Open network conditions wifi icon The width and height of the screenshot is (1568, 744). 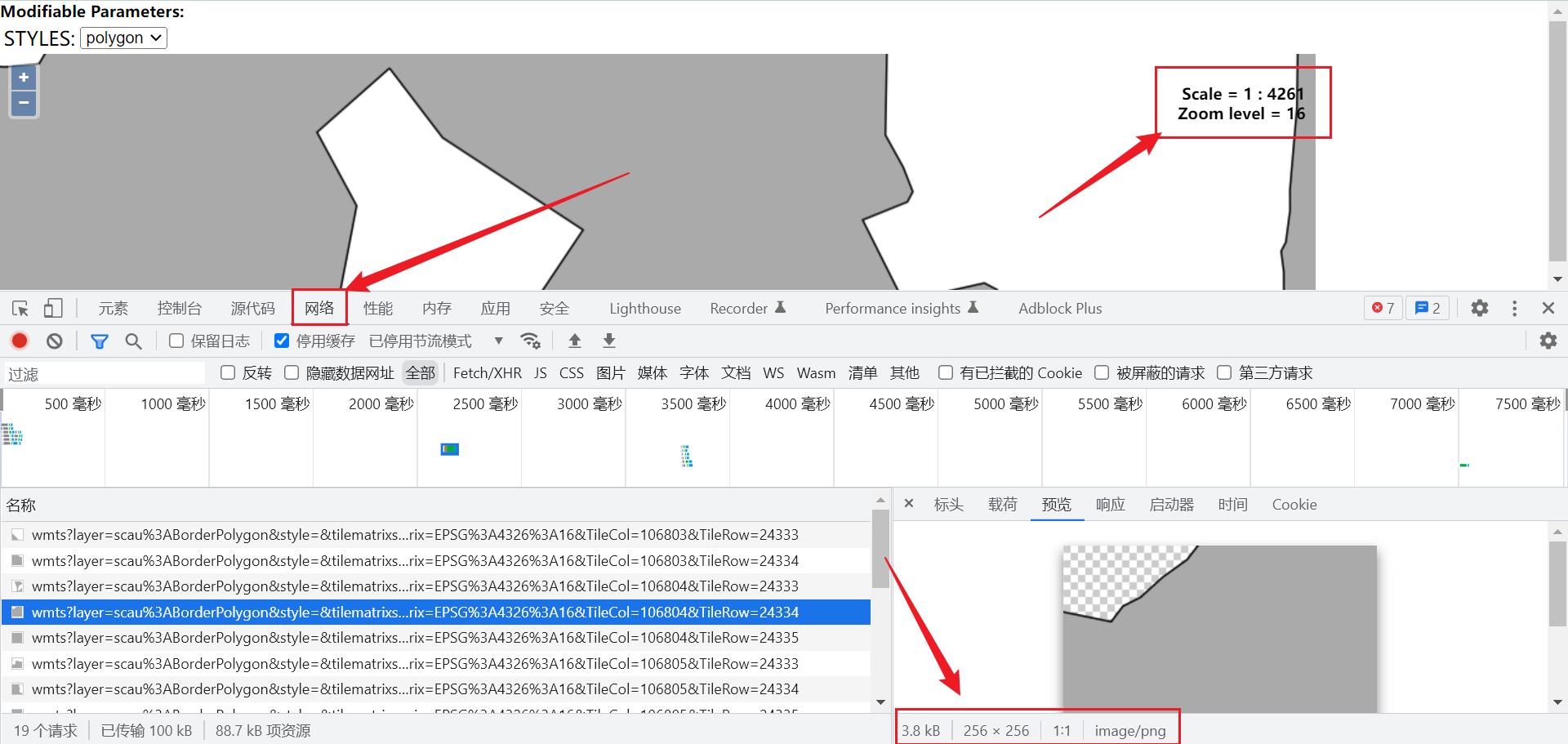coord(531,341)
